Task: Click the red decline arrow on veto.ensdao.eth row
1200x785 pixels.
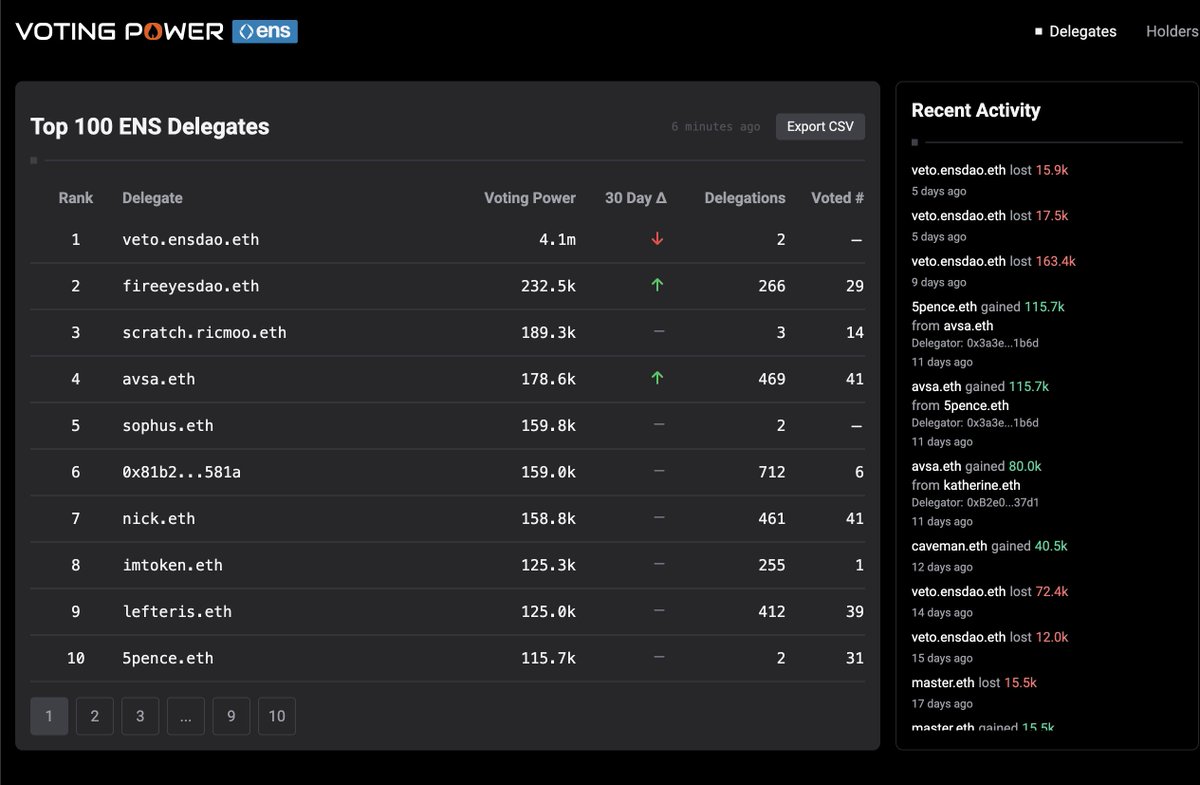Action: tap(658, 239)
